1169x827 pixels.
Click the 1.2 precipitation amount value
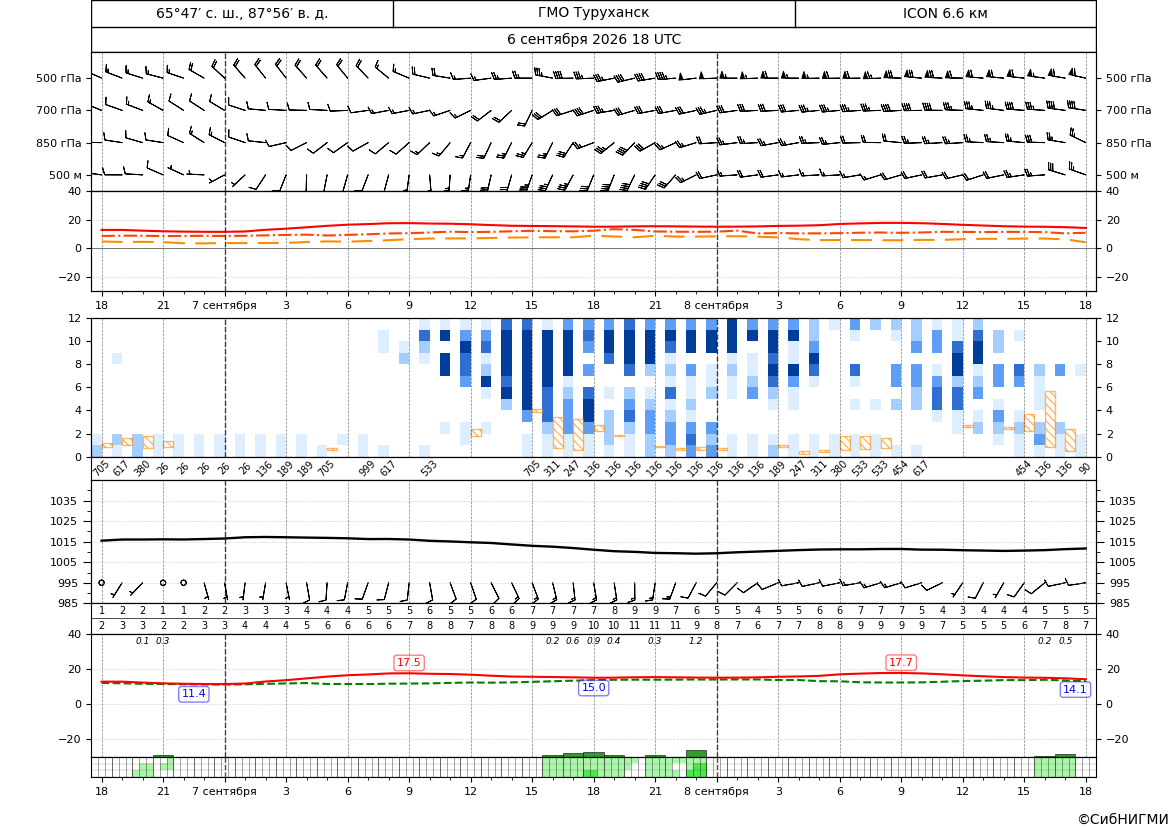tap(696, 641)
